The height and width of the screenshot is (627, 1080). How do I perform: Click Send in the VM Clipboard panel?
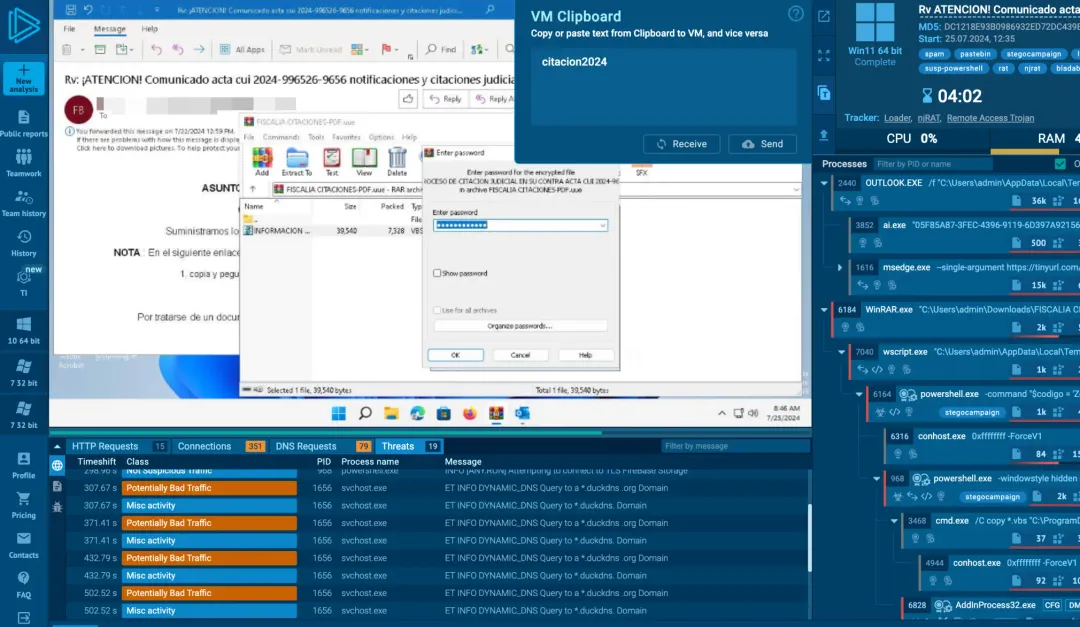(x=762, y=143)
